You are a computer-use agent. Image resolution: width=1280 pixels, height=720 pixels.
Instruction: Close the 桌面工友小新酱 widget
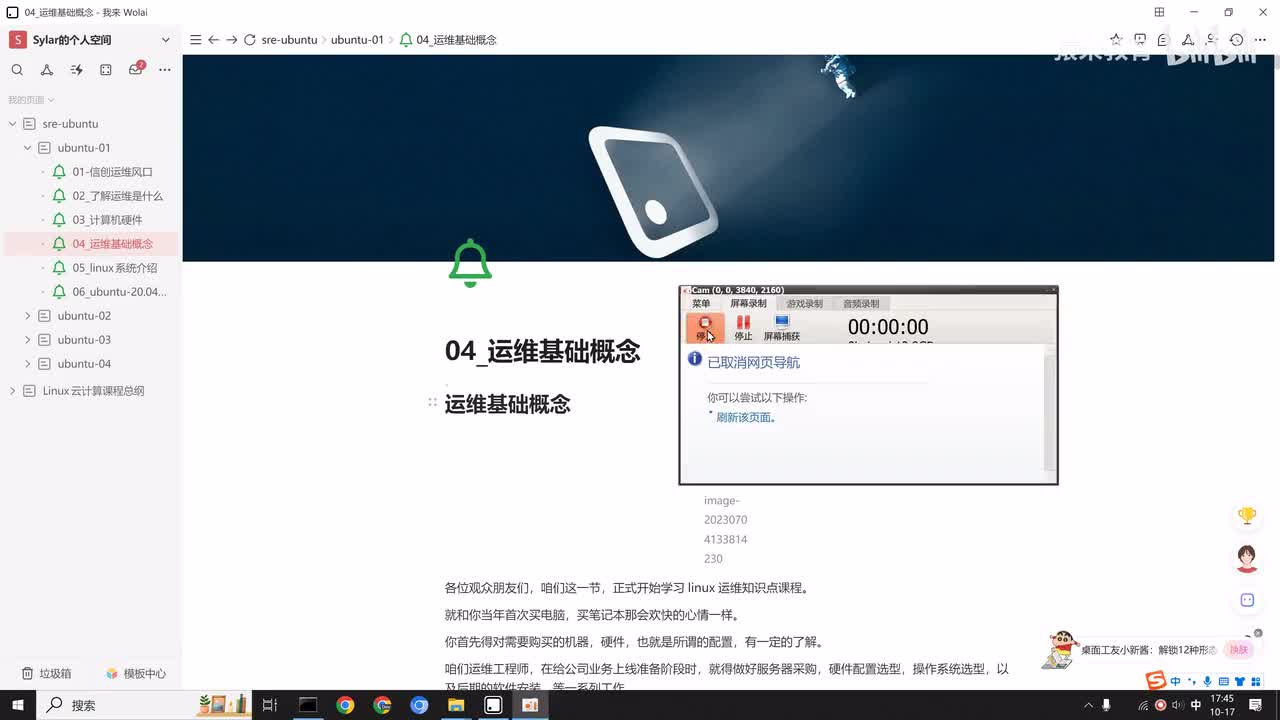tap(1258, 633)
